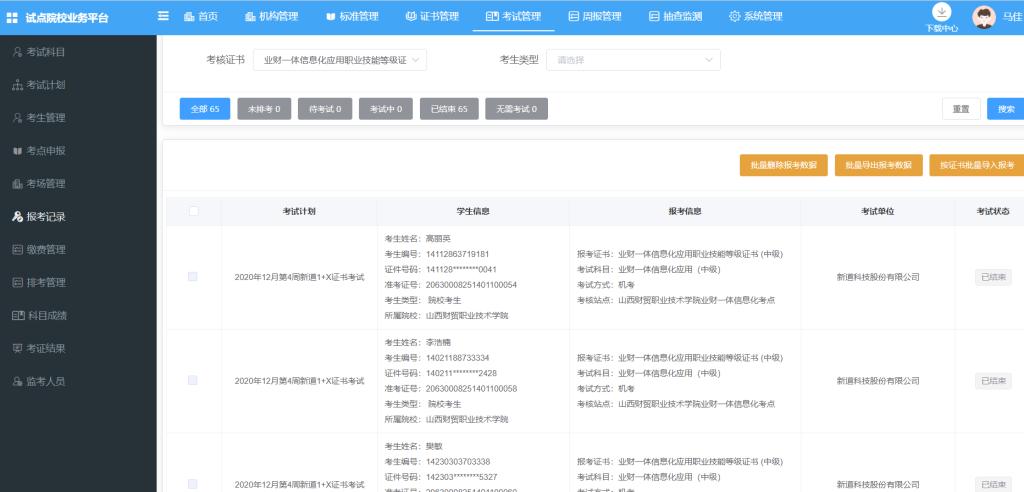1024x492 pixels.
Task: Click the 抽查监测 icon
Action: [x=654, y=17]
